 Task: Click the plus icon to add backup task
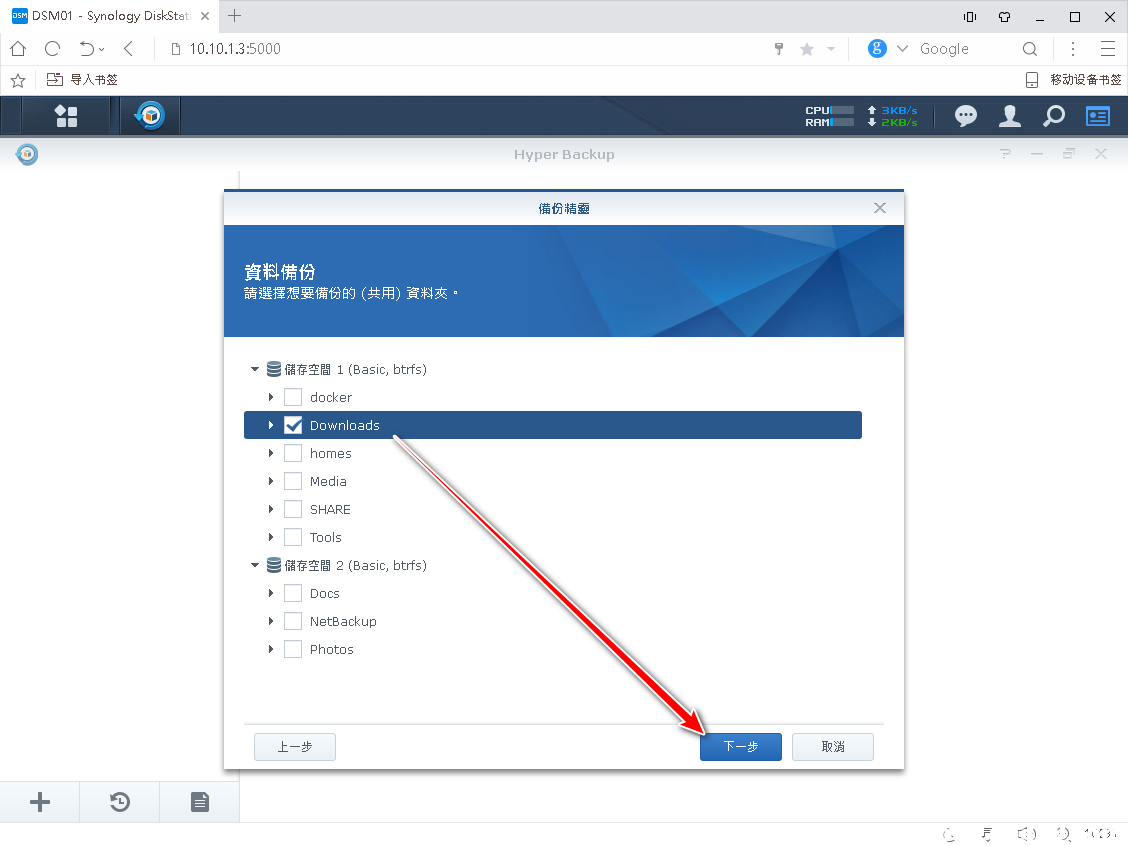tap(40, 802)
